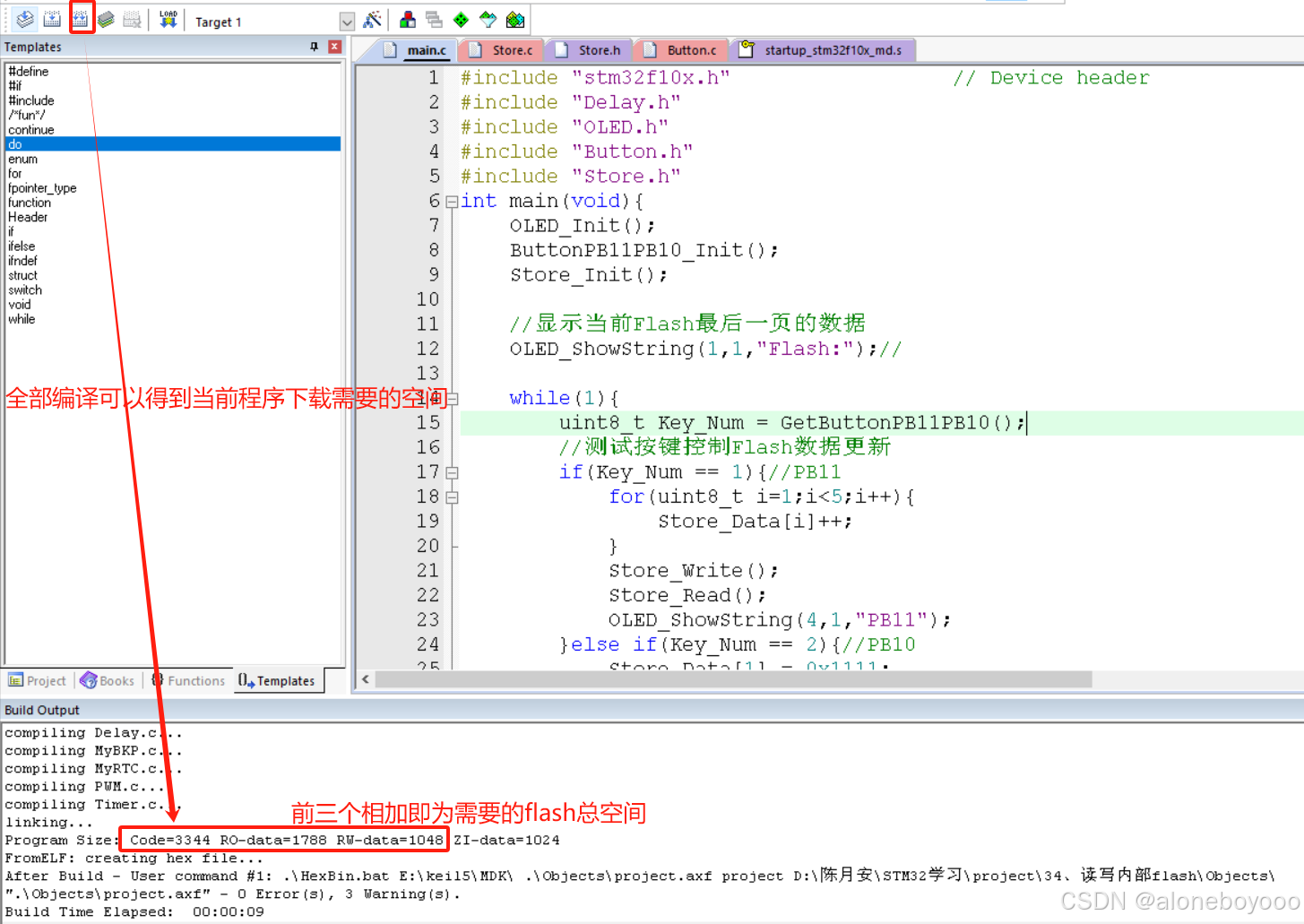Click the Translate current file icon
The height and width of the screenshot is (924, 1304).
coord(25,19)
